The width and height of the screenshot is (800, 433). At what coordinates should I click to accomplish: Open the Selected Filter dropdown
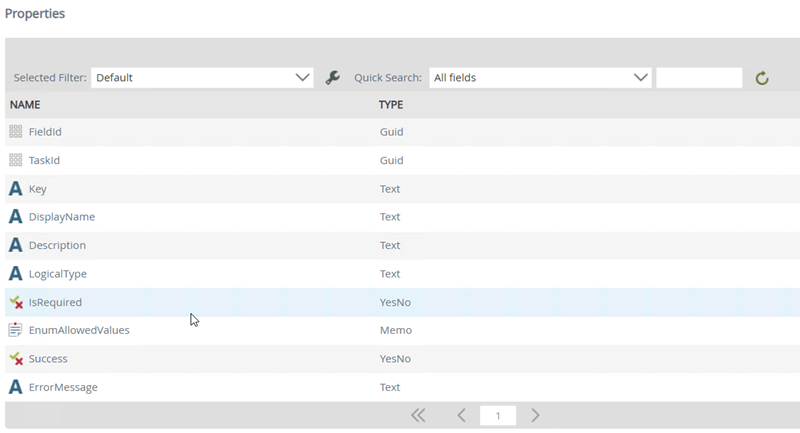(202, 78)
